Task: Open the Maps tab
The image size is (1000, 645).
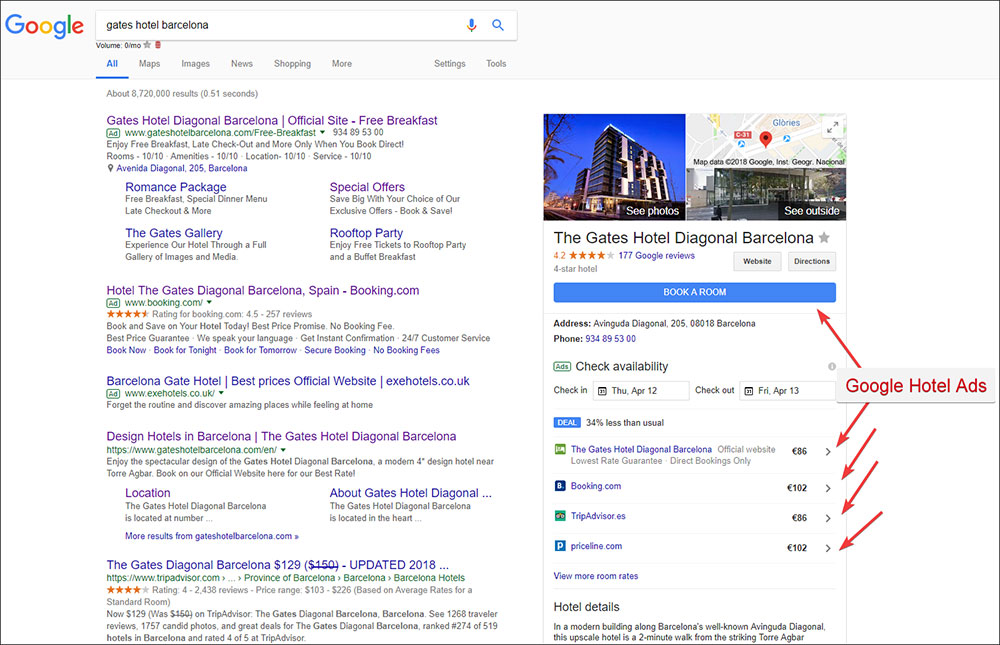Action: (149, 63)
